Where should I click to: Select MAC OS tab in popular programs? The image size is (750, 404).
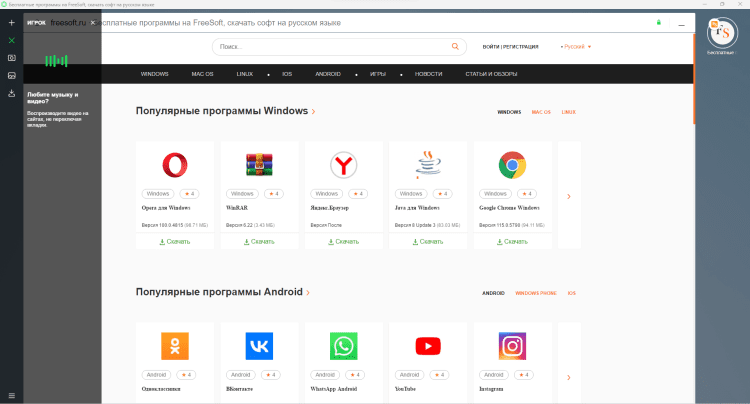[541, 112]
